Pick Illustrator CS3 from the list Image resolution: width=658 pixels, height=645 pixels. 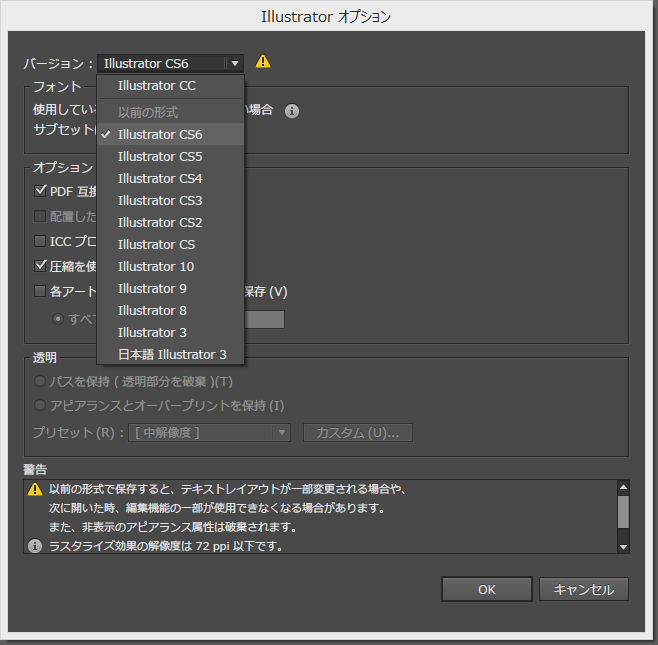[x=170, y=200]
